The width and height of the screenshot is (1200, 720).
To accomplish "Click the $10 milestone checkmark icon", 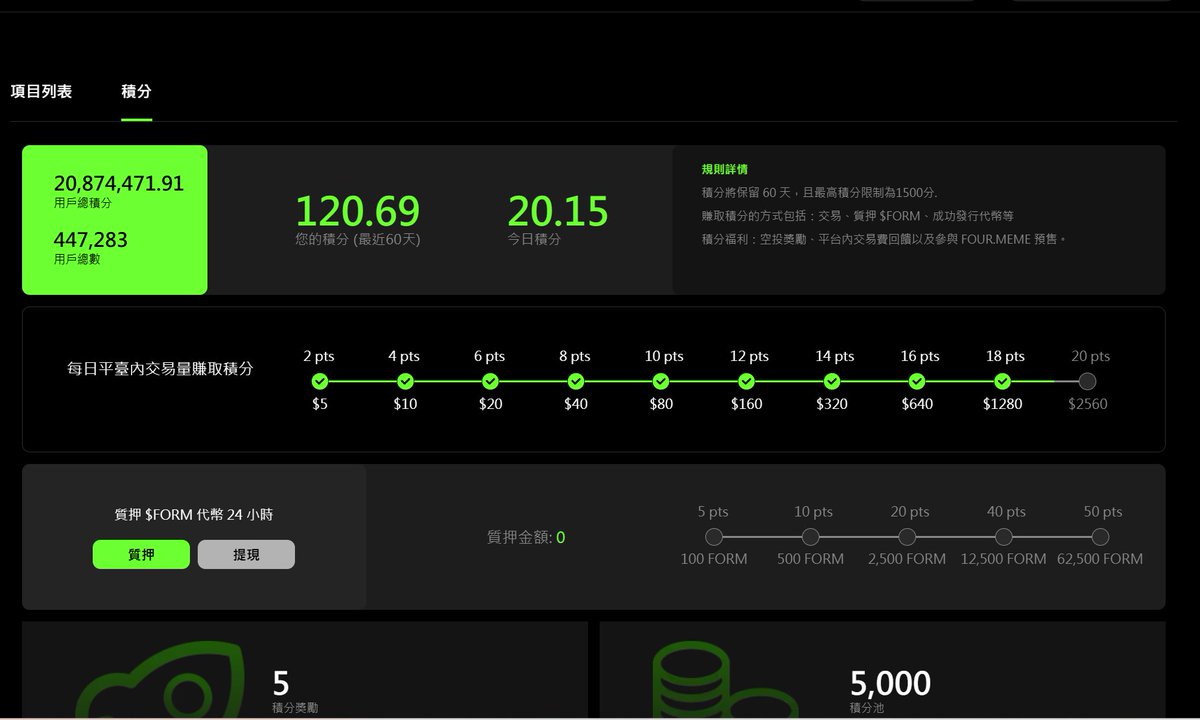I will click(405, 381).
